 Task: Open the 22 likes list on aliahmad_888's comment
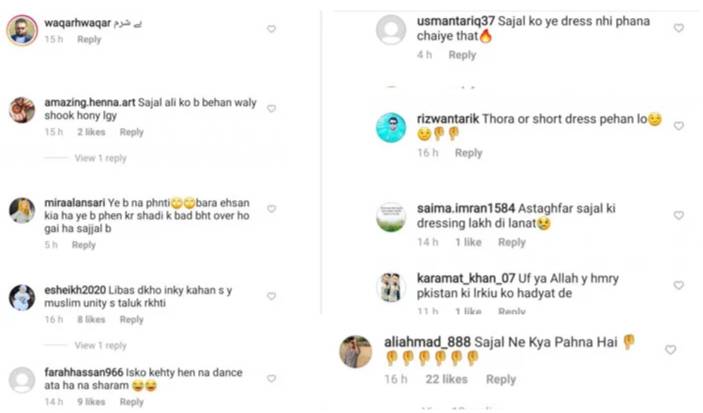pos(446,379)
